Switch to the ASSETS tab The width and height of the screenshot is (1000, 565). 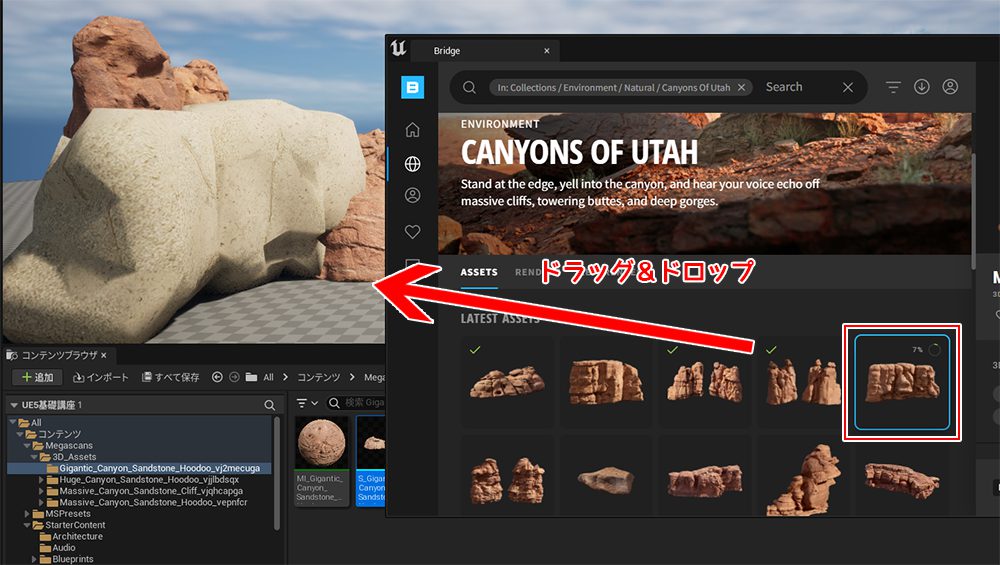click(x=478, y=272)
